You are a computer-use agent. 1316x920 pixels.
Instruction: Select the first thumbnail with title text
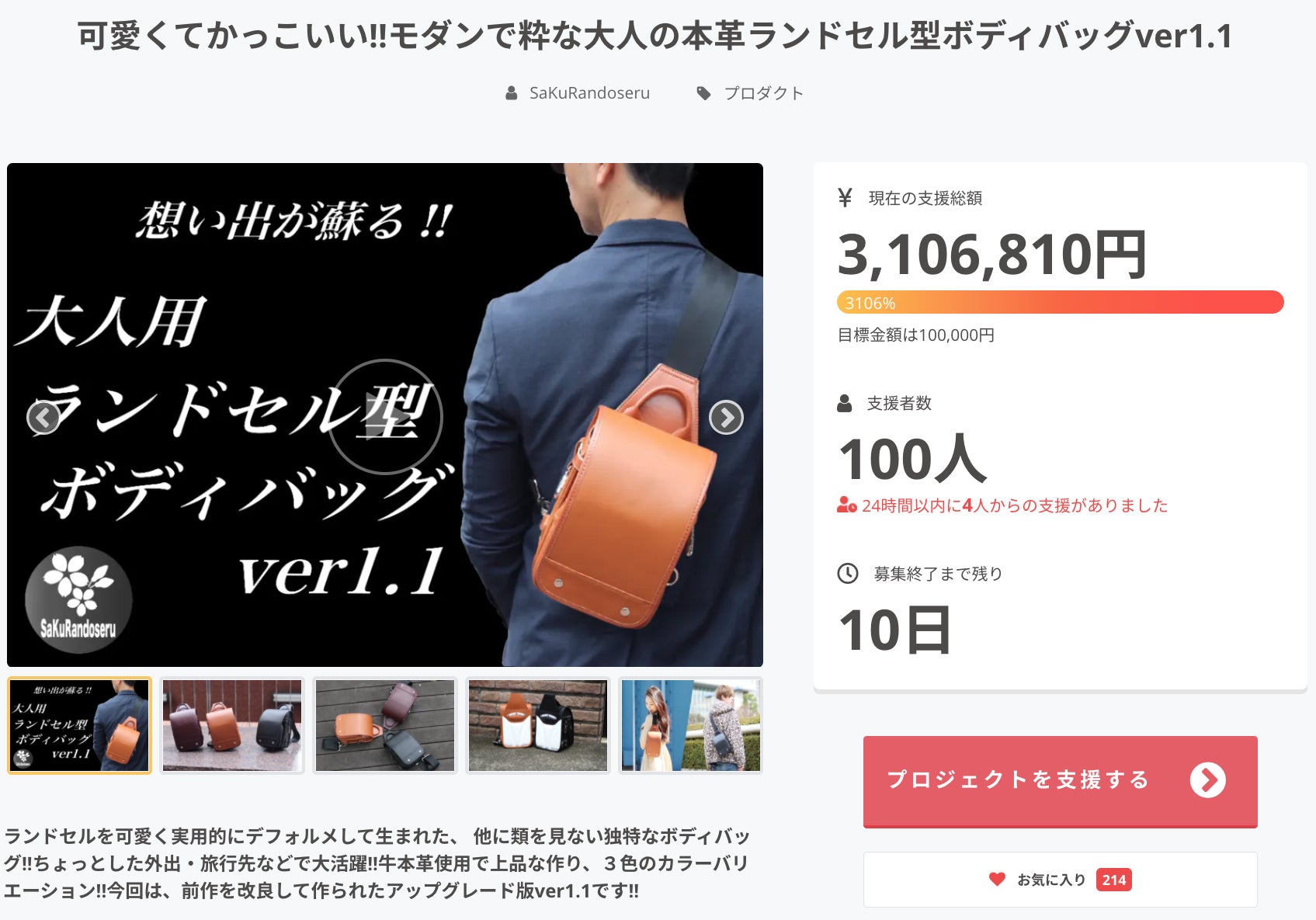(79, 726)
